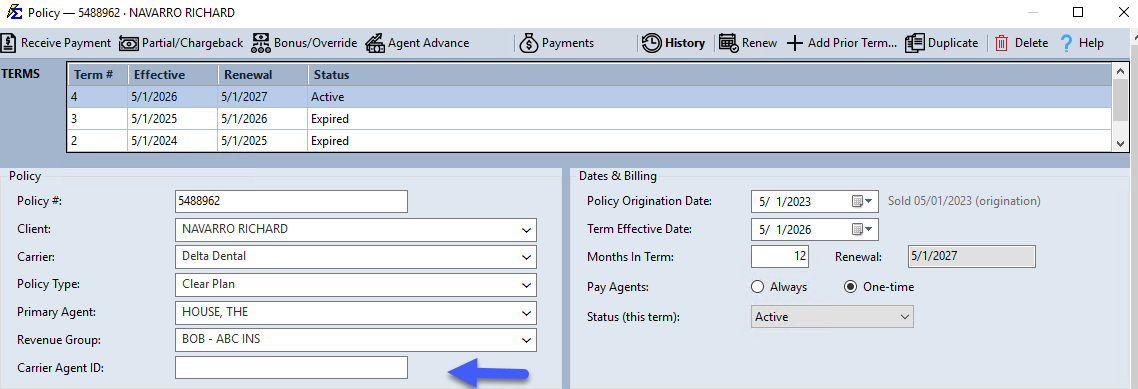
Task: Show the policy History
Action: tap(674, 43)
